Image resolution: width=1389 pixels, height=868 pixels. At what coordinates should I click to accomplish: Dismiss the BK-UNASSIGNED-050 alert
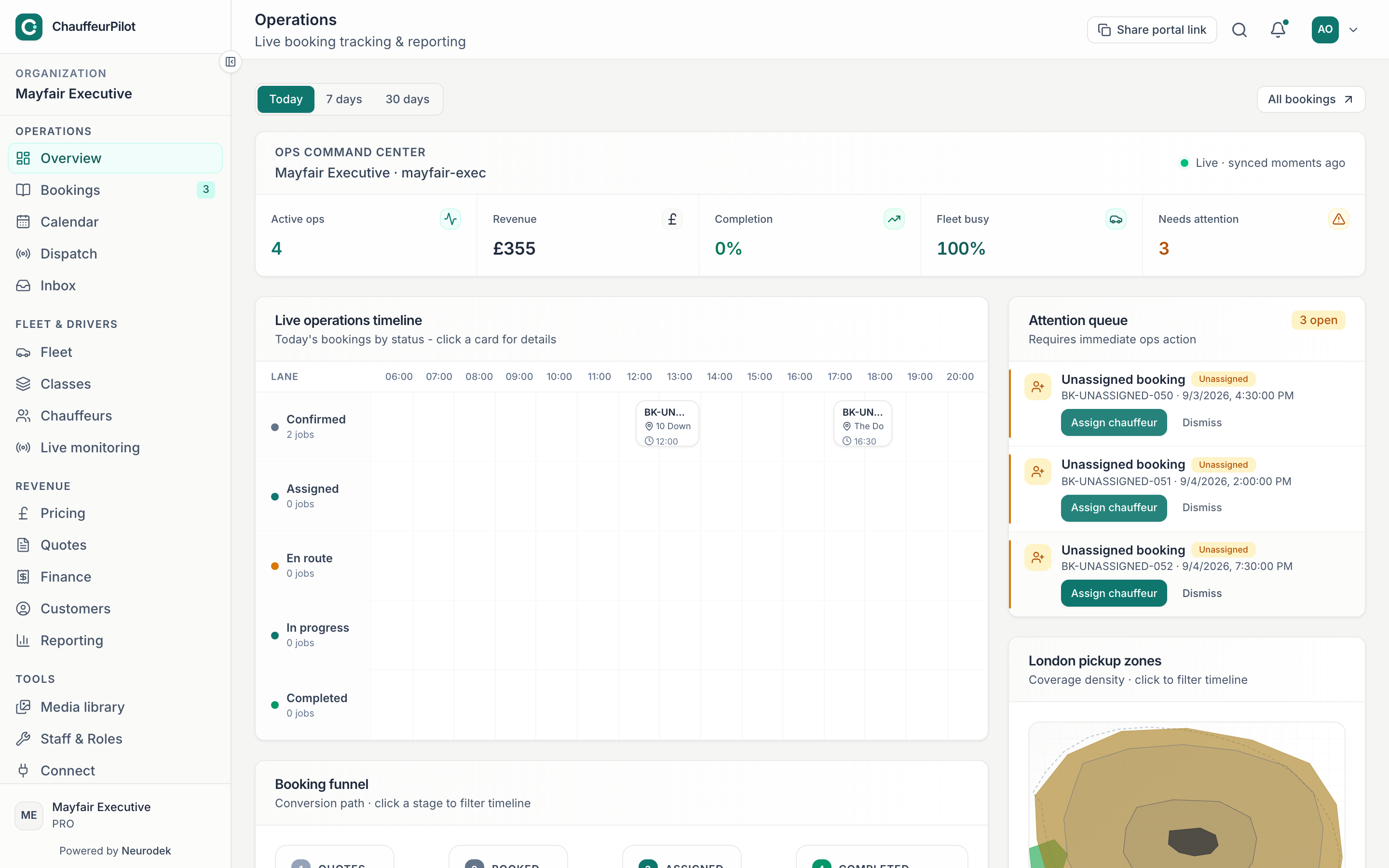[1202, 422]
